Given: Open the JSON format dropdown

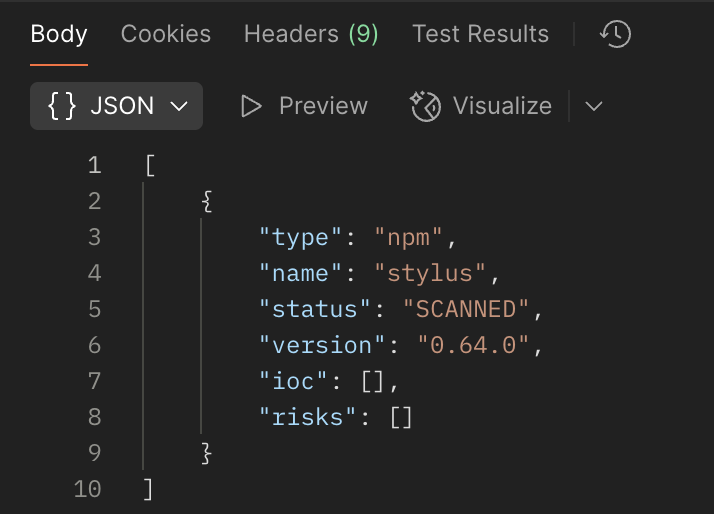Looking at the screenshot, I should coord(116,106).
